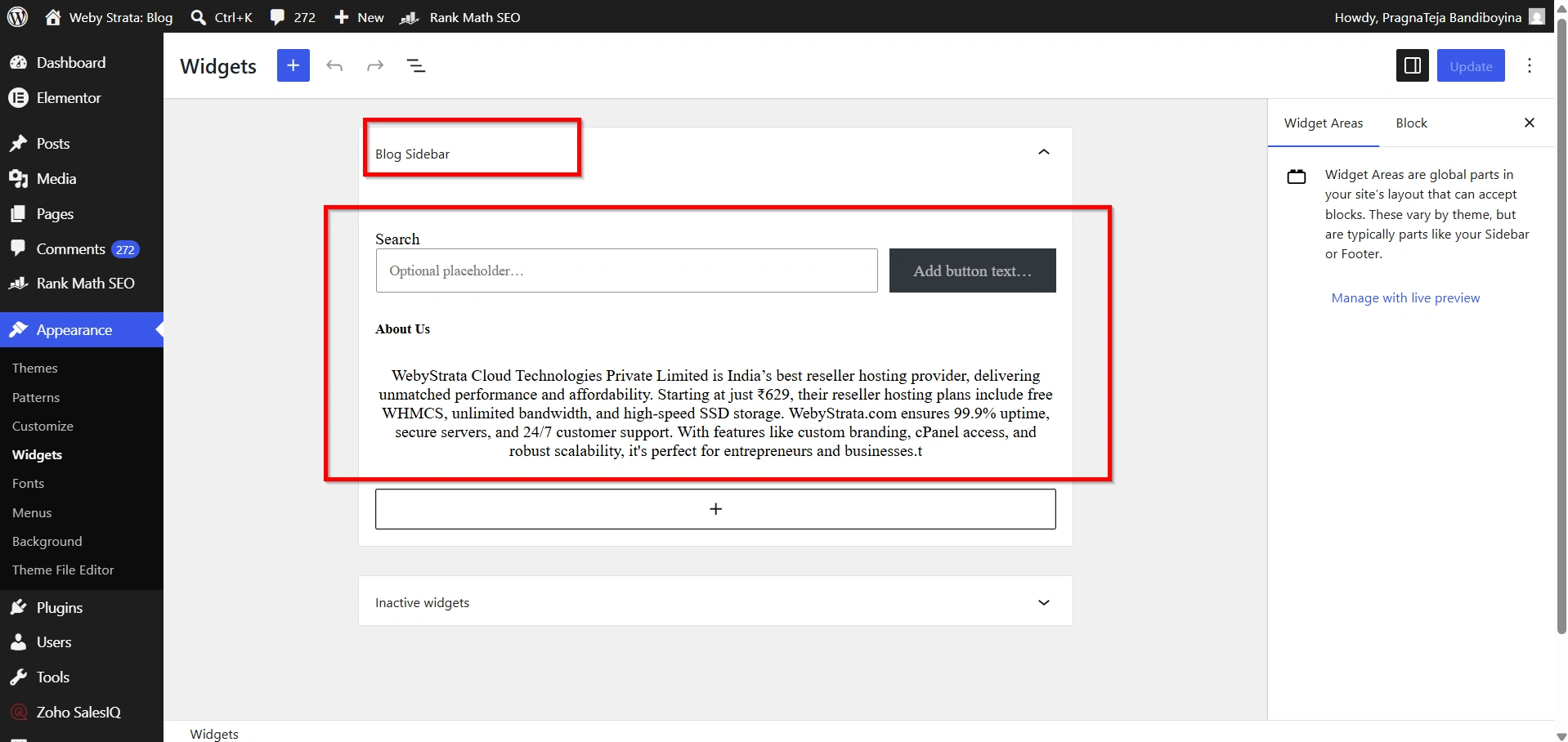
Task: Open Theme File Editor
Action: (63, 570)
